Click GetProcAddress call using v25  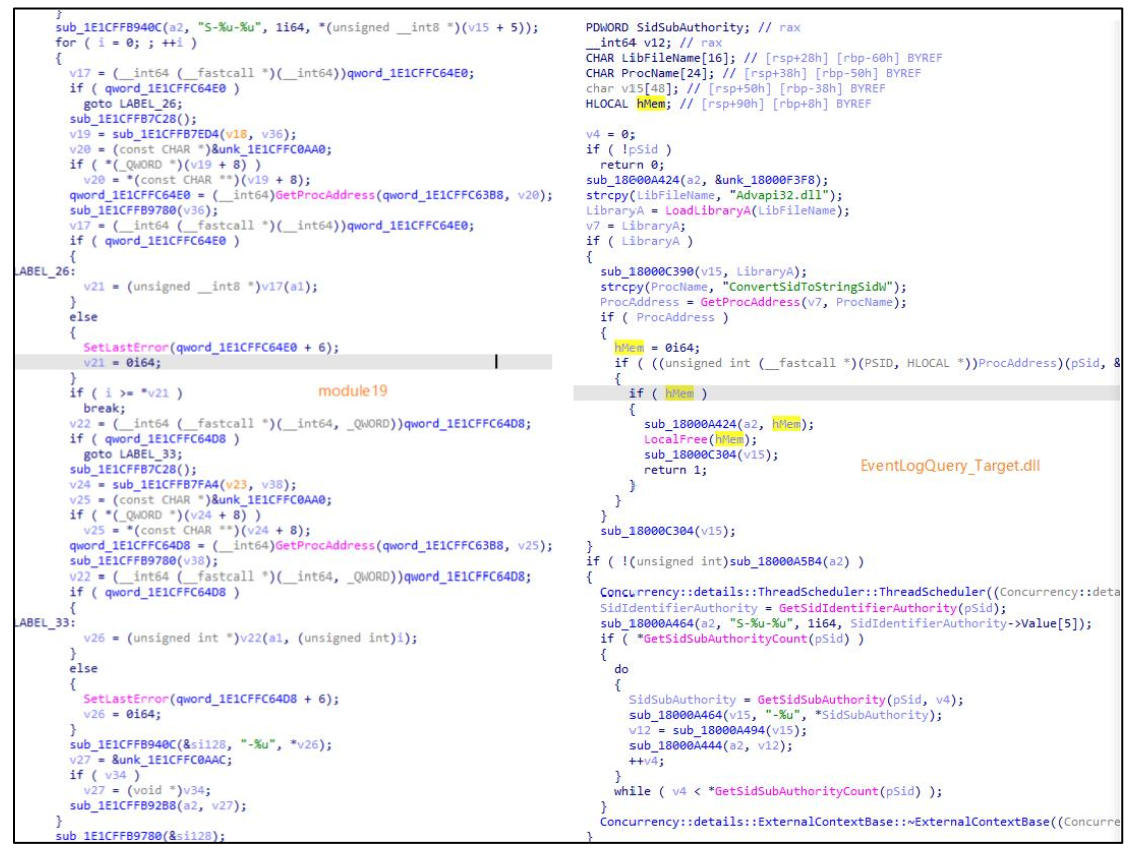[x=311, y=546]
